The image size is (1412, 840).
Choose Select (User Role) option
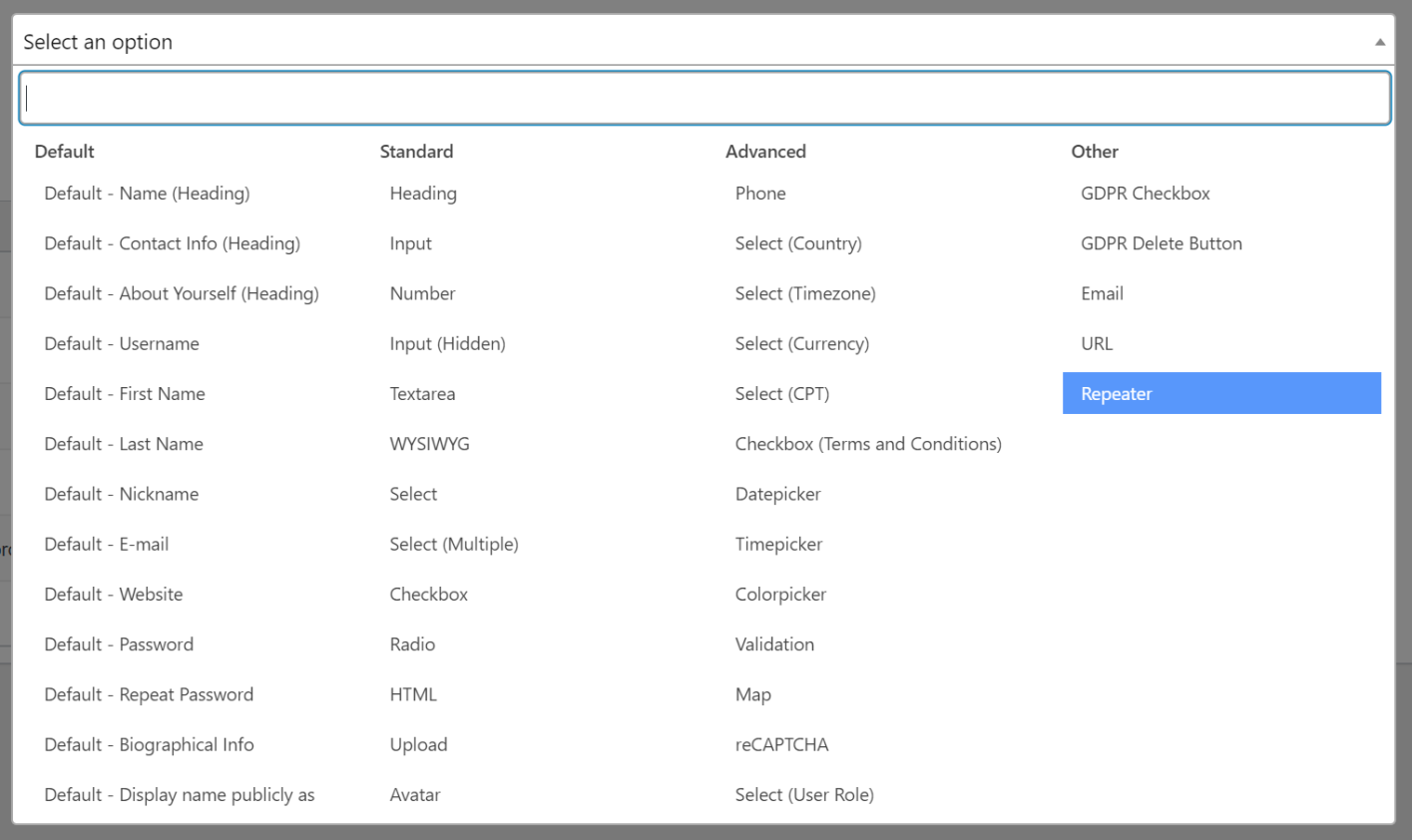[876, 794]
